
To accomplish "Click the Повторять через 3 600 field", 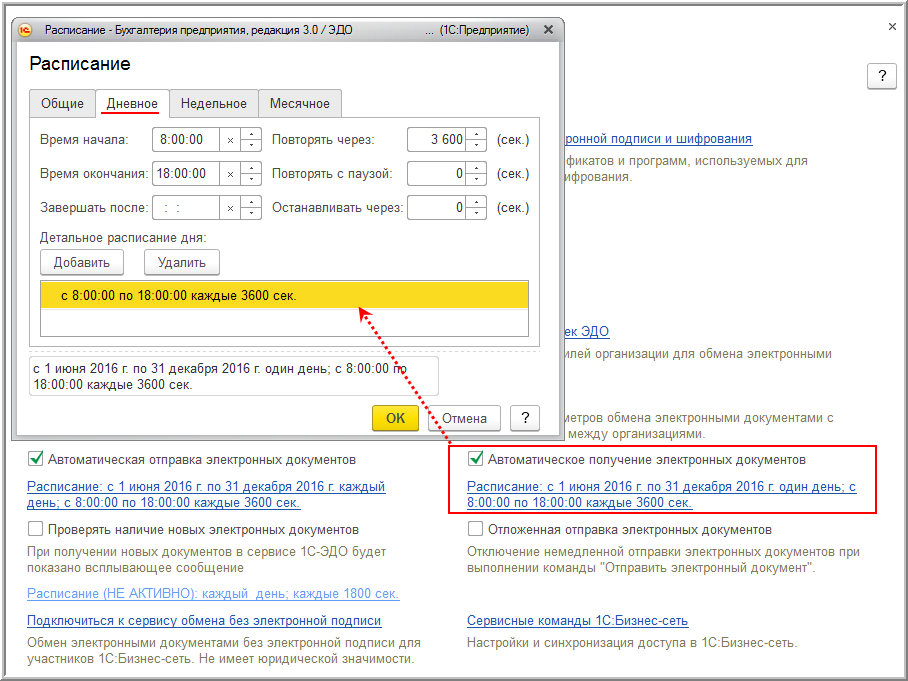I will [437, 140].
